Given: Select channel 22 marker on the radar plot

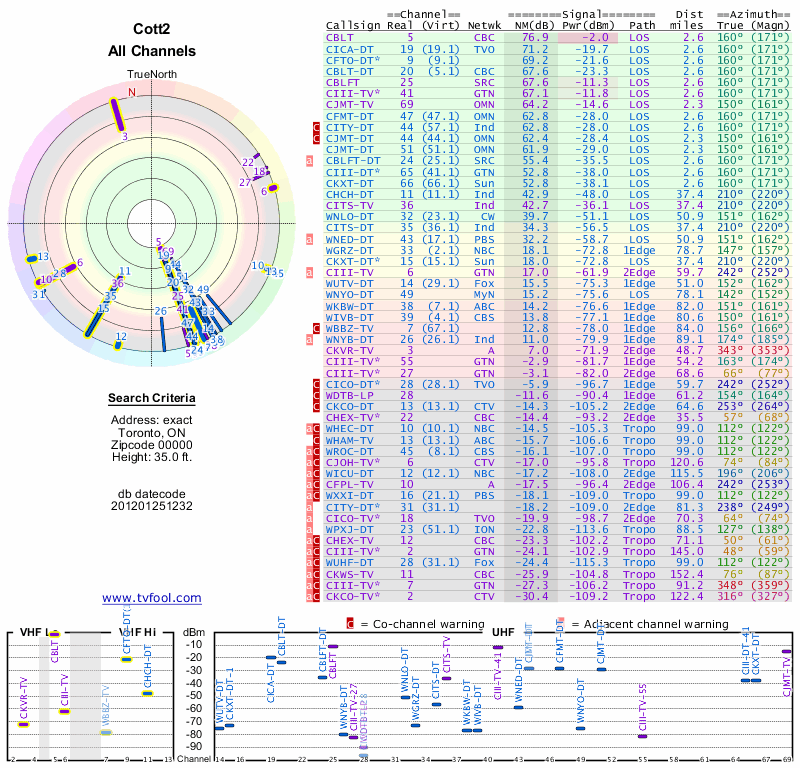Looking at the screenshot, I should (x=257, y=156).
